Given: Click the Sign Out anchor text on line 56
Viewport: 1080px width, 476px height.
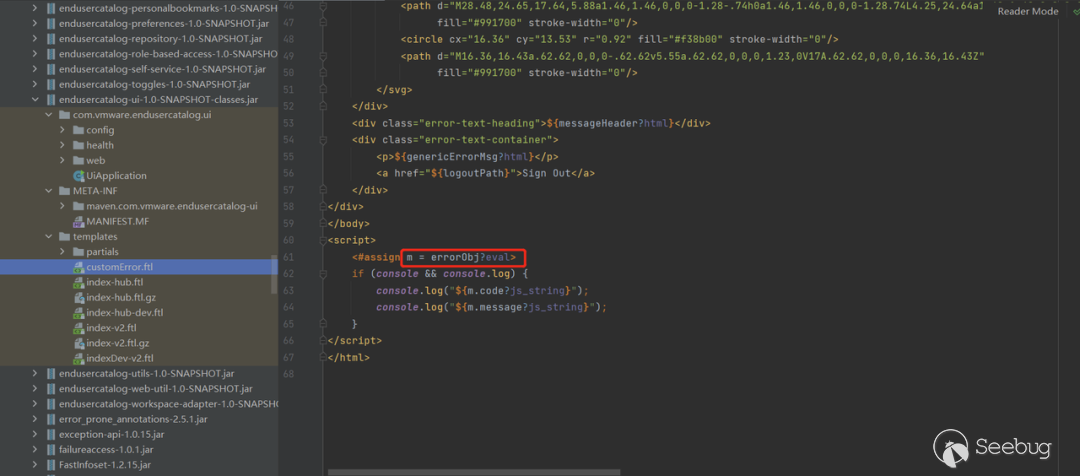Looking at the screenshot, I should coord(546,173).
